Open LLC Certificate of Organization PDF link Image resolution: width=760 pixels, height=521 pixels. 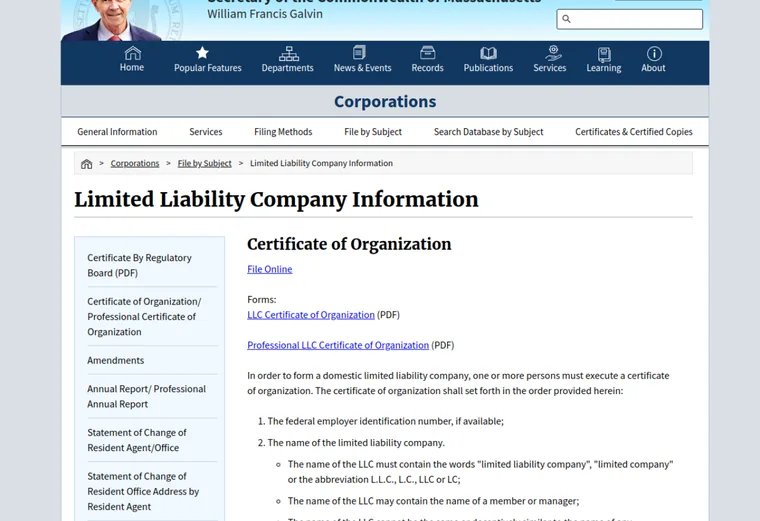311,315
